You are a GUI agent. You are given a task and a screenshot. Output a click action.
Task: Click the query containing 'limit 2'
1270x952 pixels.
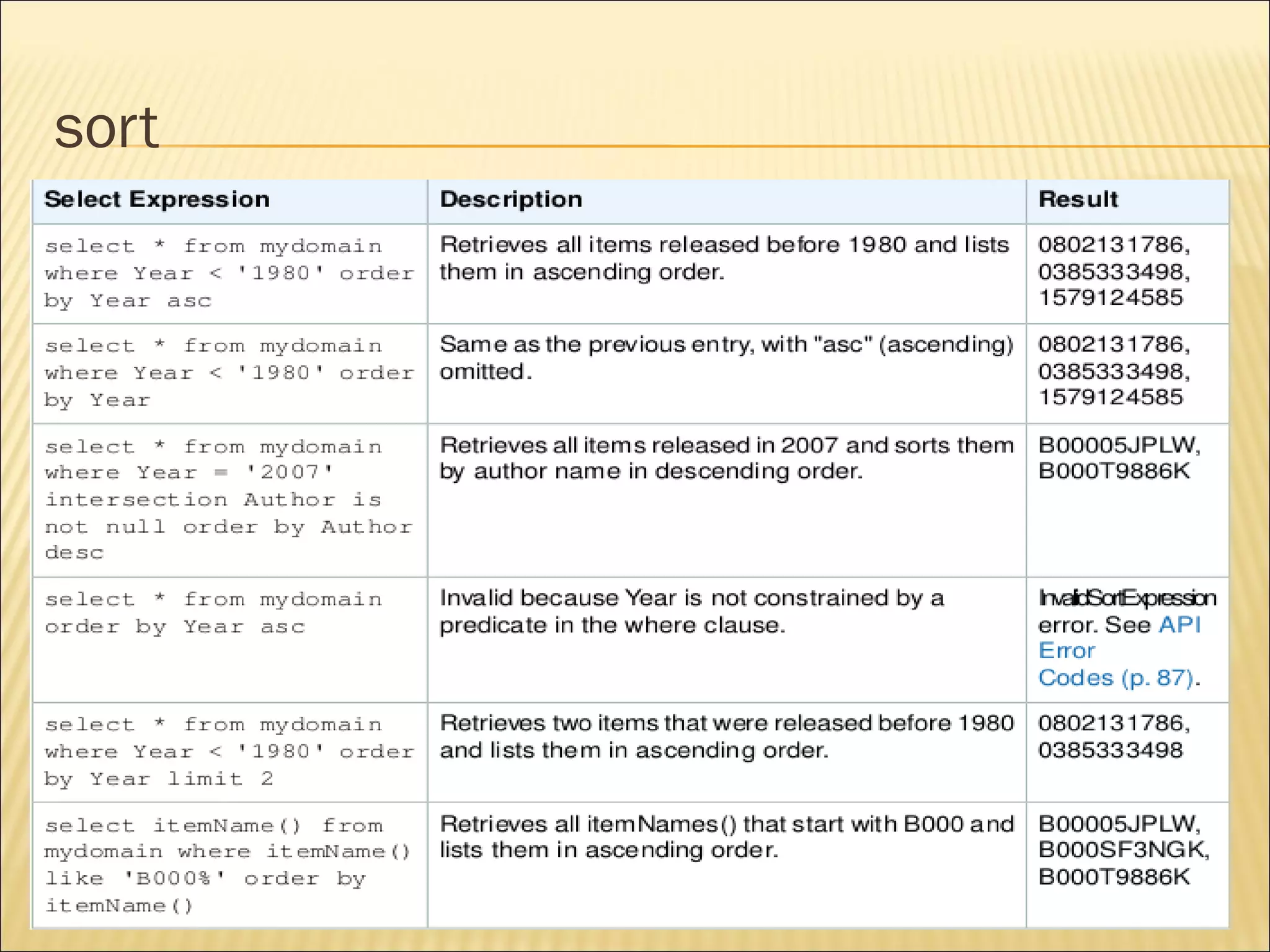(228, 751)
